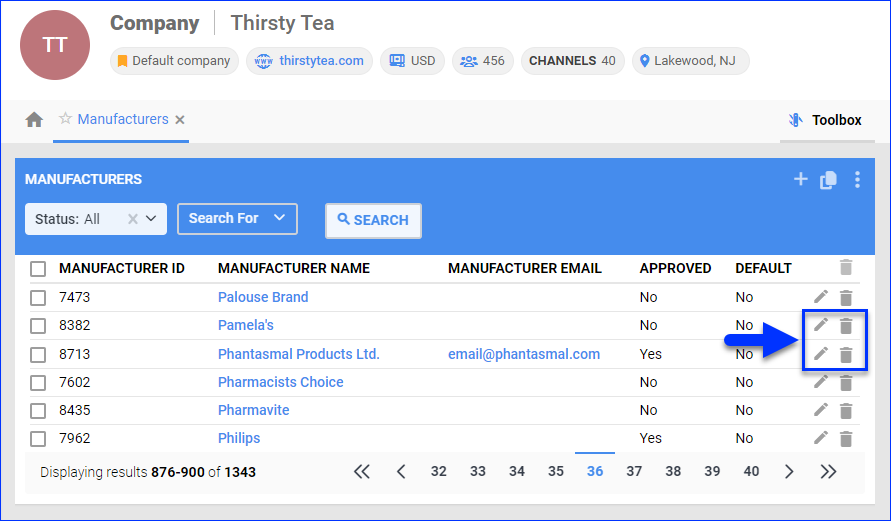Tick the checkbox for Pharmavite row
This screenshot has width=891, height=521.
tap(38, 410)
